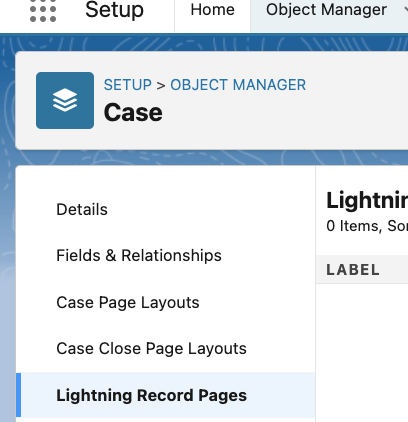
Task: Click the Lightning Record Pages list heading
Action: pos(367,201)
